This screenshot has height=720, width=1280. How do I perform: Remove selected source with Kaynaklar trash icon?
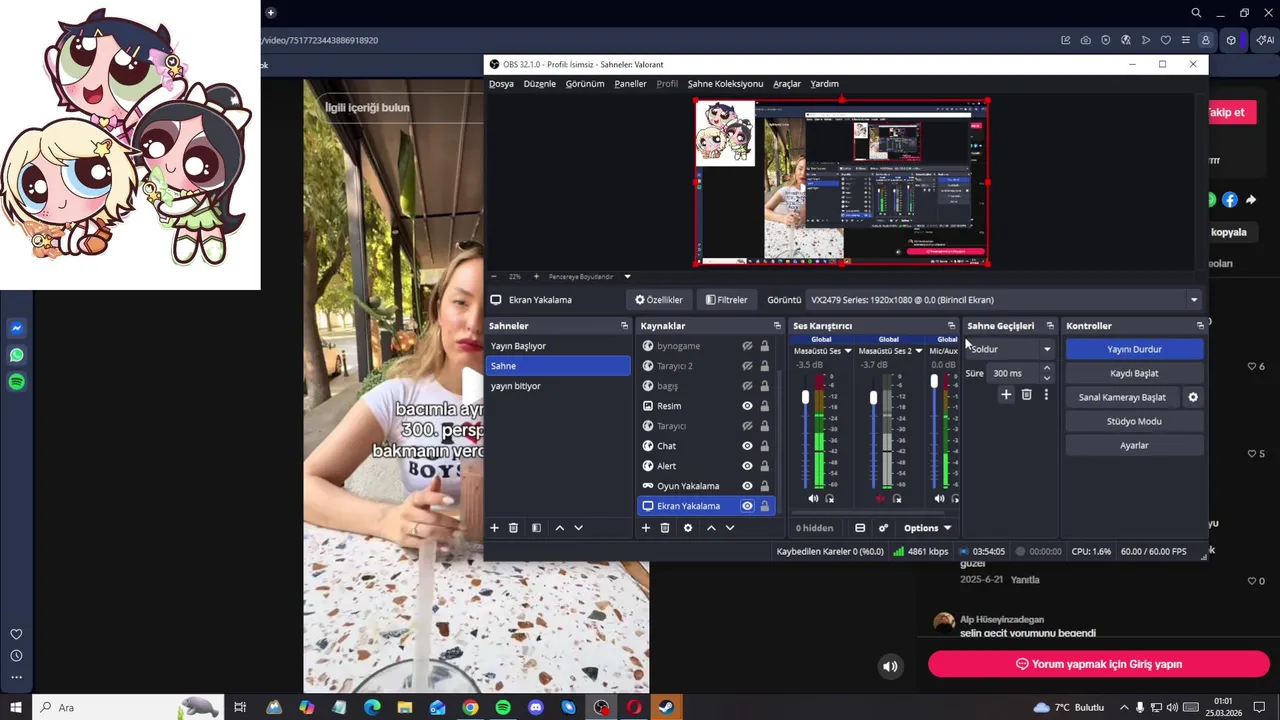(x=664, y=528)
